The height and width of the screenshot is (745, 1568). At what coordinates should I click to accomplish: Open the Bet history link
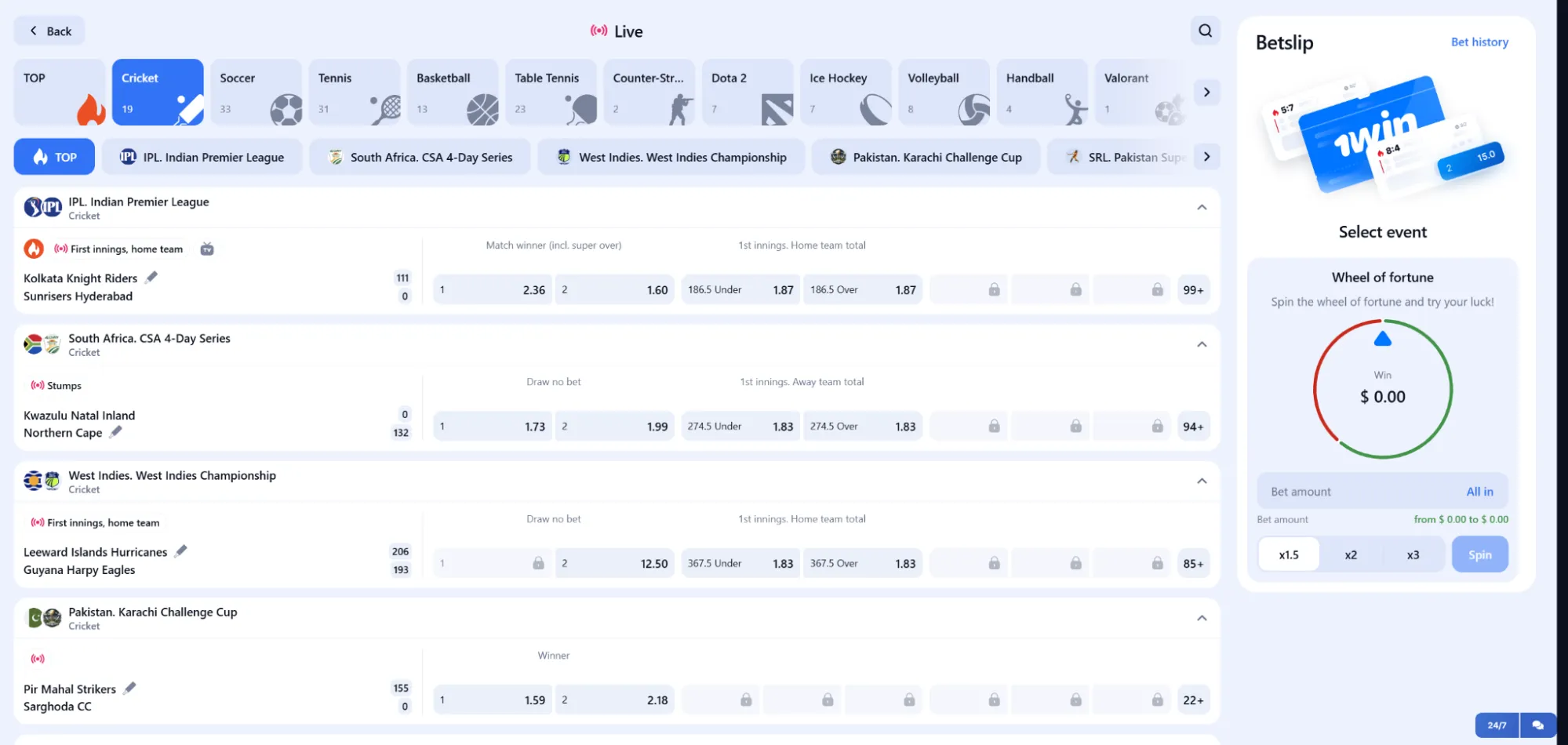click(1479, 42)
